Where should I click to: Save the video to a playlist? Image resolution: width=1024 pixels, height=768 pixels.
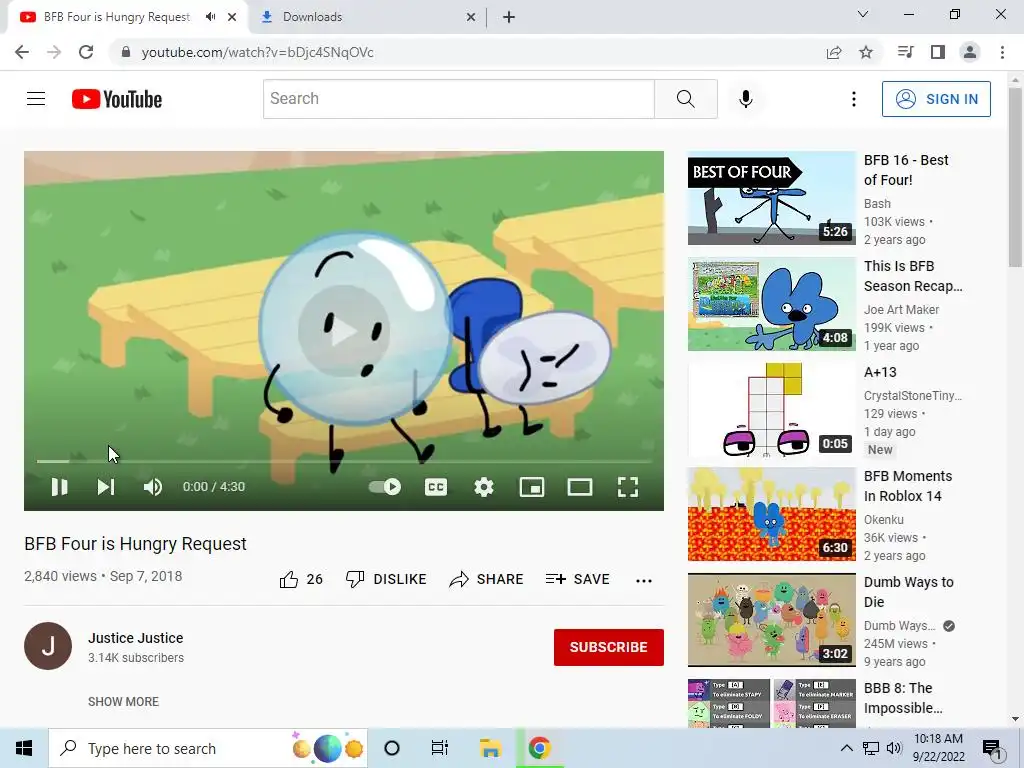578,579
